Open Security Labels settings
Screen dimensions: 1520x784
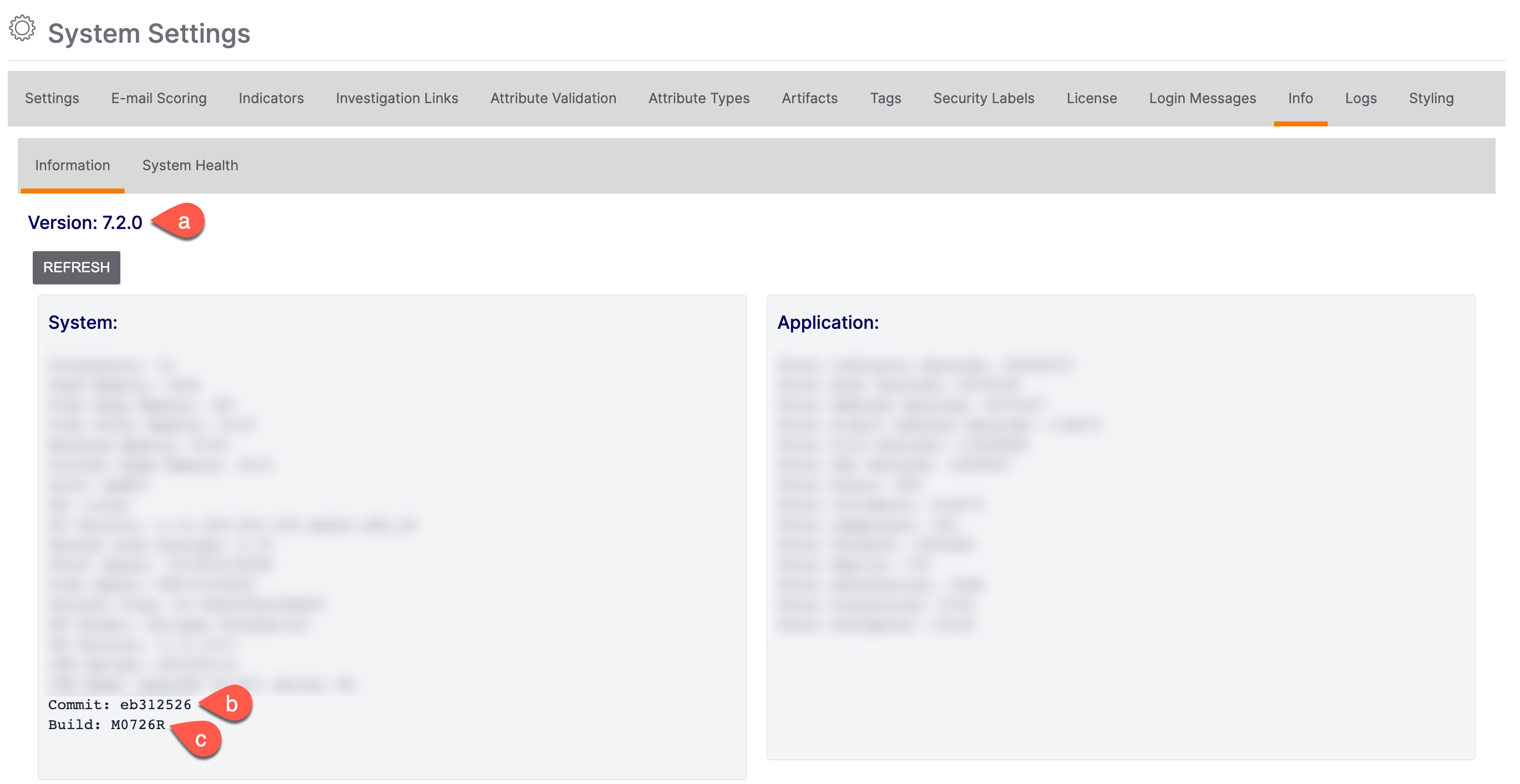pos(983,97)
